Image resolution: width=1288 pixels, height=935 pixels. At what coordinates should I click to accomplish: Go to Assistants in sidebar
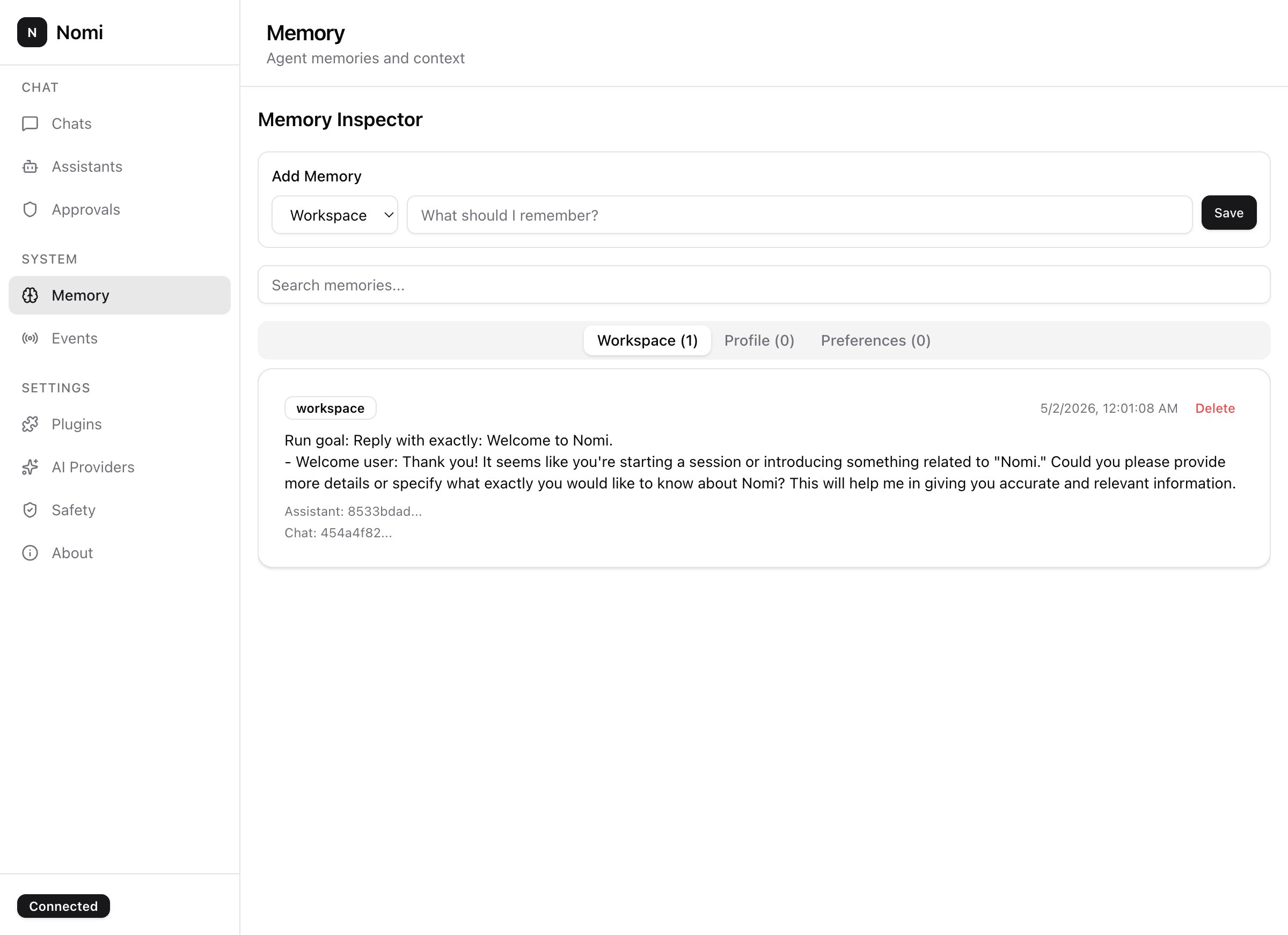pyautogui.click(x=120, y=166)
